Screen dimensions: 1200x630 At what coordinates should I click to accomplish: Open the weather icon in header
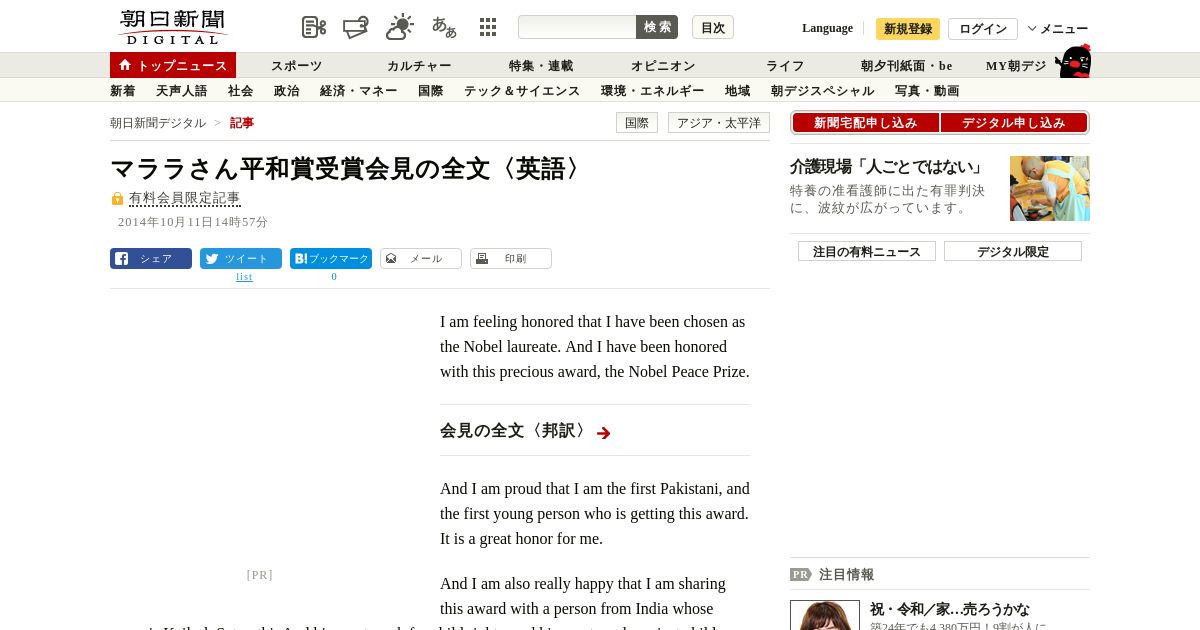pyautogui.click(x=400, y=27)
